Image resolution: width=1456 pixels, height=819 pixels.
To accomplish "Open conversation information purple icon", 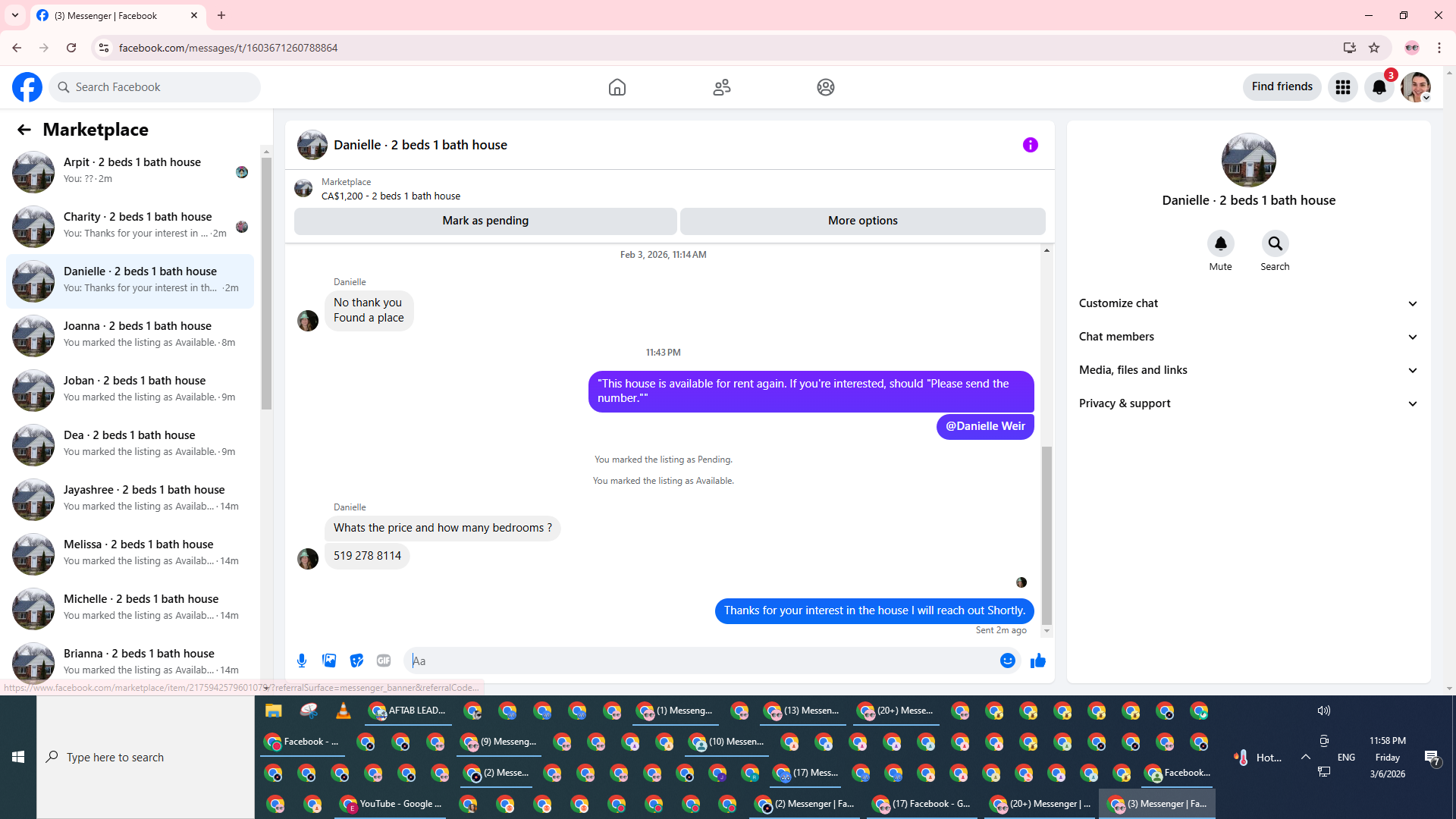I will coord(1030,145).
